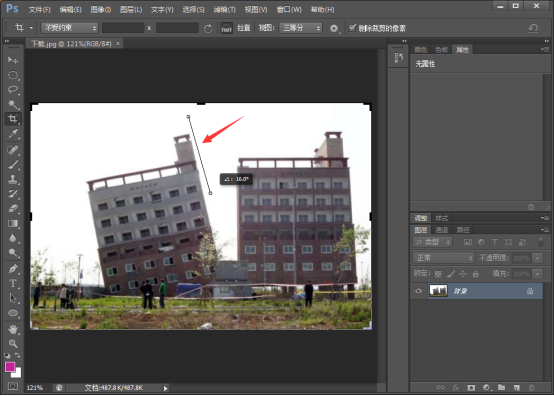Open the status bar info arrow

click(x=165, y=388)
